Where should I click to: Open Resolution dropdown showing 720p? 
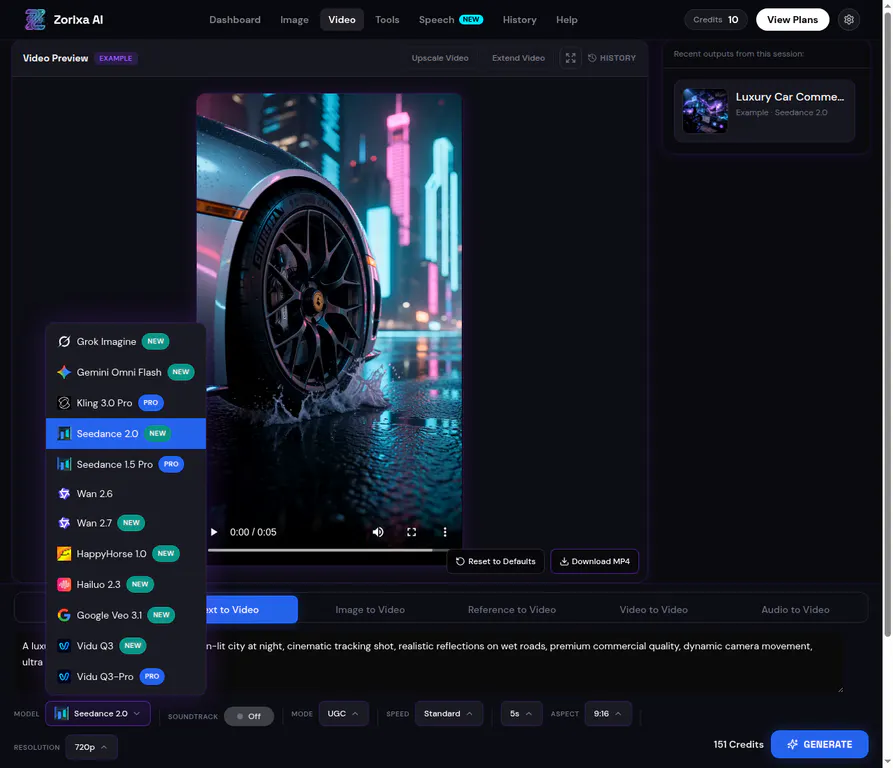(91, 748)
